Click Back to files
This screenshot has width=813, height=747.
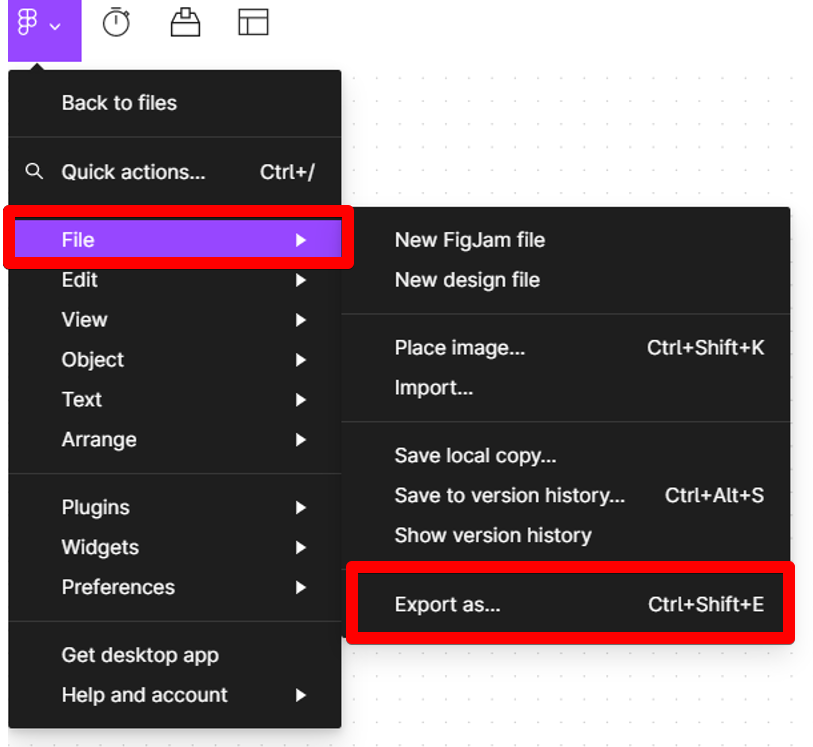coord(119,103)
